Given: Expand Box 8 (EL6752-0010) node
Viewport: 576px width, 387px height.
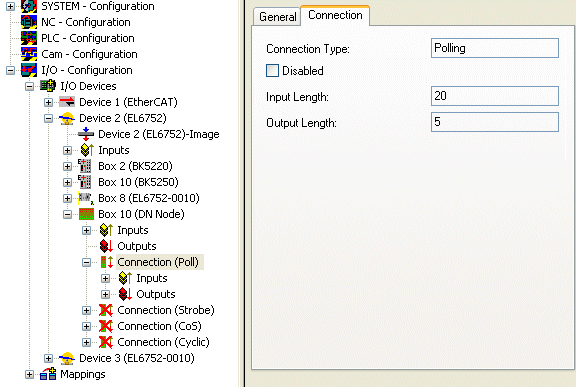Looking at the screenshot, I should (x=67, y=198).
